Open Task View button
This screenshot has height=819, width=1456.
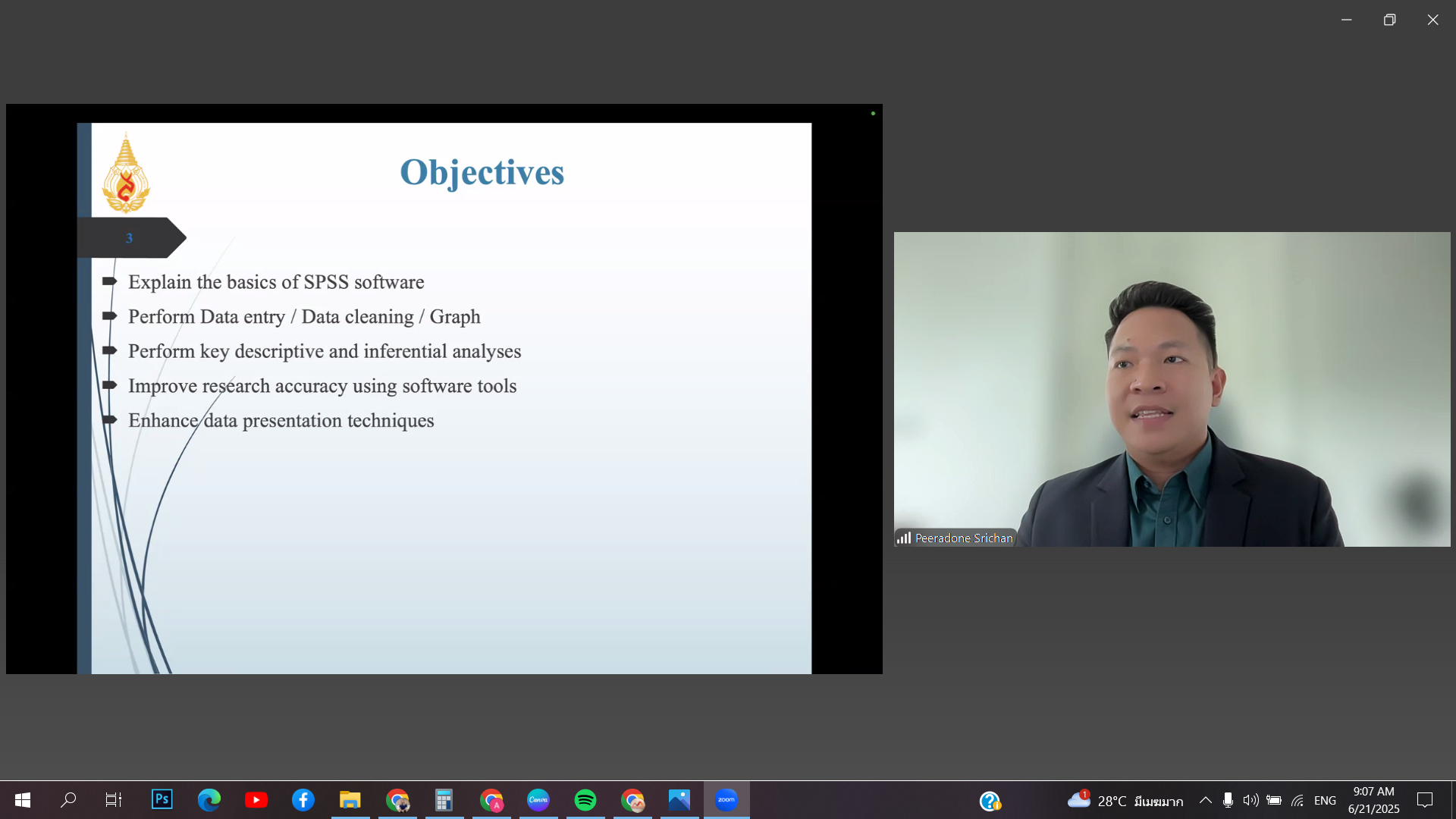tap(114, 800)
